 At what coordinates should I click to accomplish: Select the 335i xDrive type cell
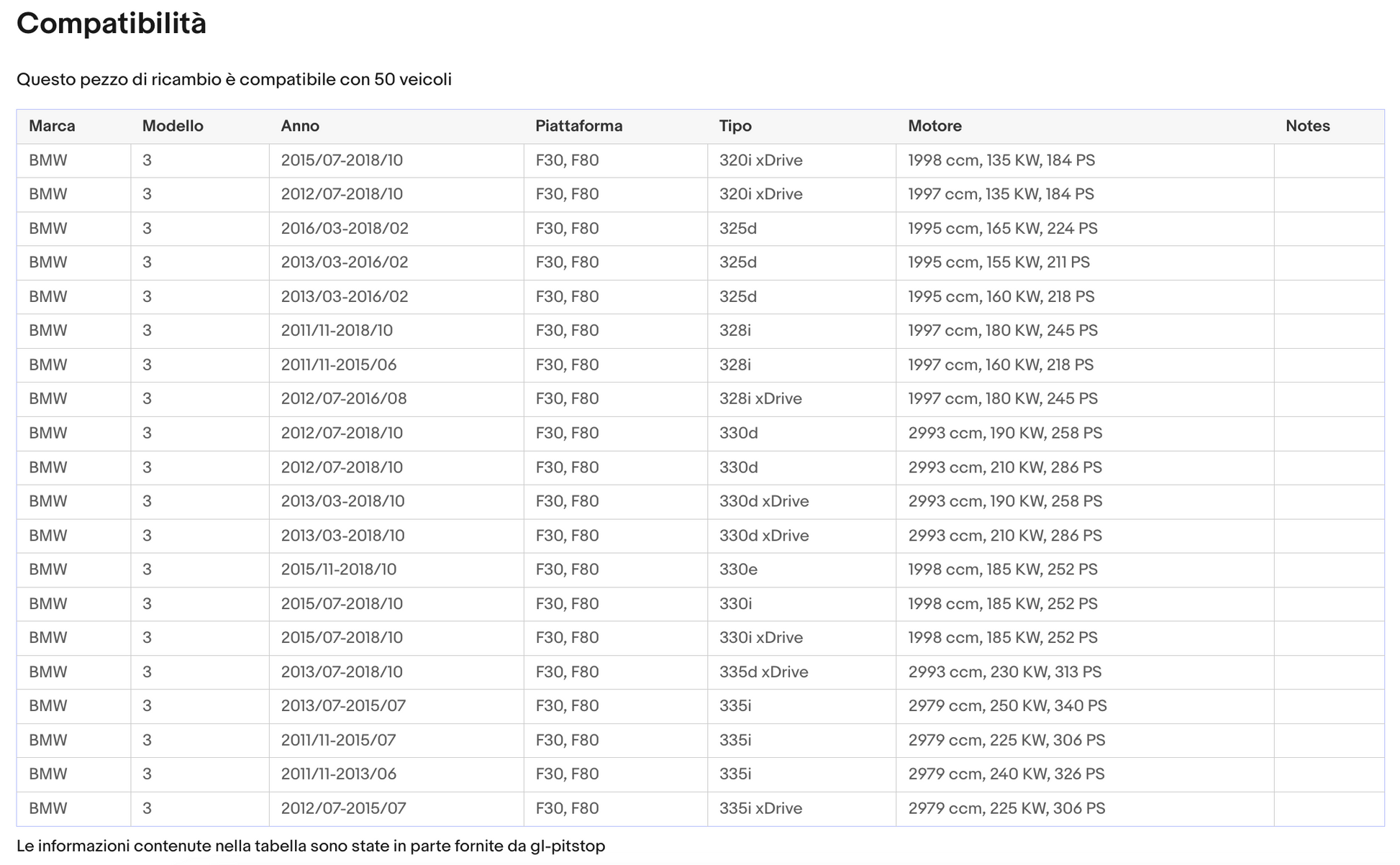coord(760,808)
